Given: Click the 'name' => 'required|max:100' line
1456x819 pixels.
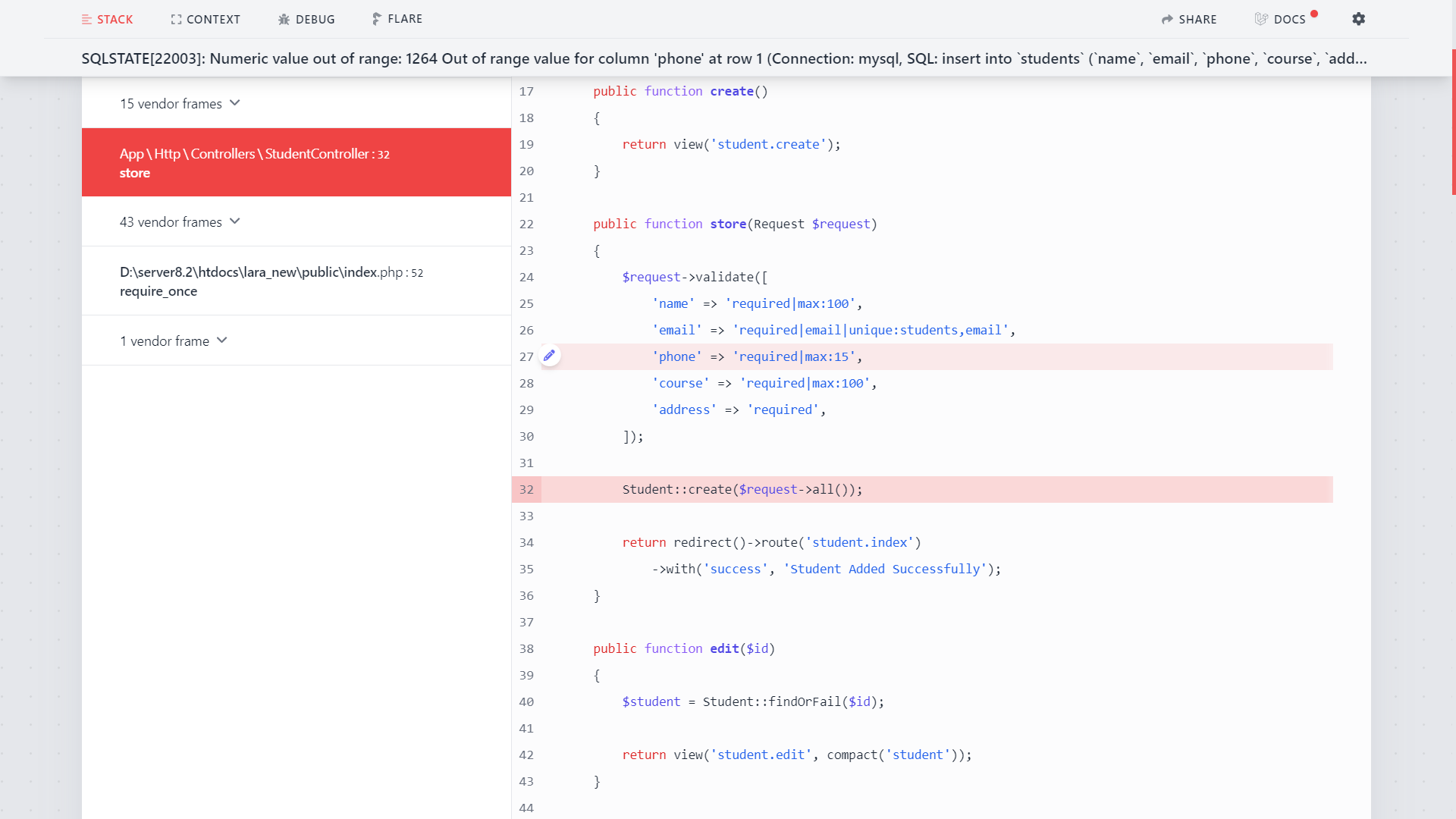Looking at the screenshot, I should 757,303.
